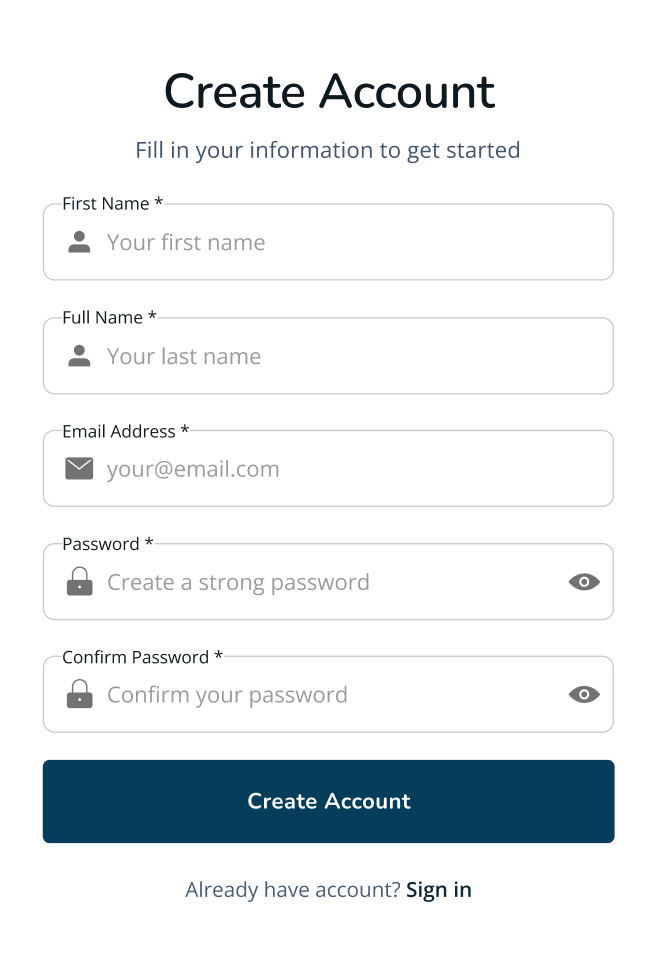Click the Fill in your information subtitle
This screenshot has height=978, width=660.
(x=328, y=150)
